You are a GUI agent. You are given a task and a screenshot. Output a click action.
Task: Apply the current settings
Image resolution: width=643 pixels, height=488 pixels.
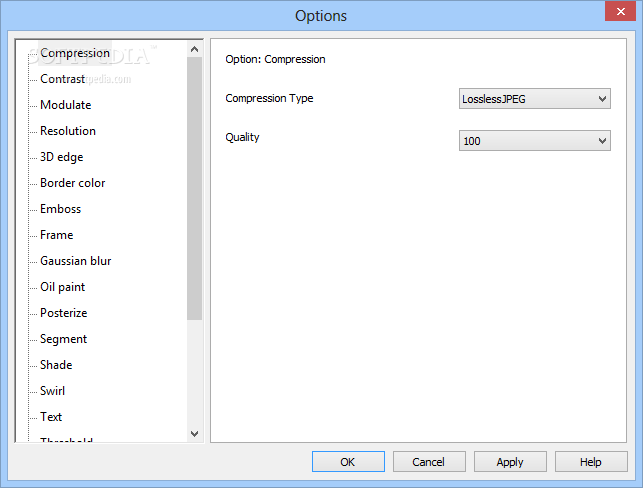click(510, 462)
